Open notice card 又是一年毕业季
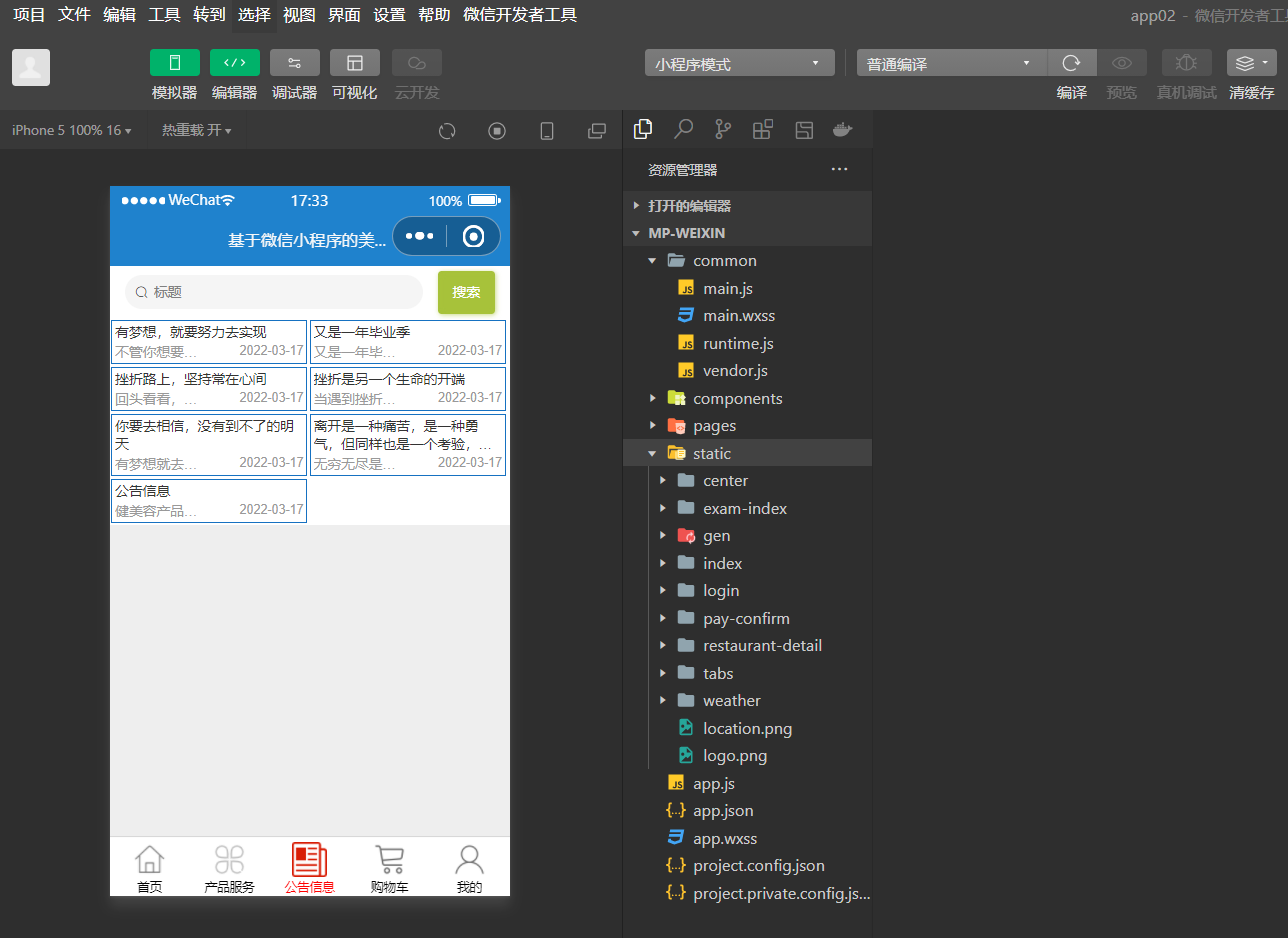 408,342
